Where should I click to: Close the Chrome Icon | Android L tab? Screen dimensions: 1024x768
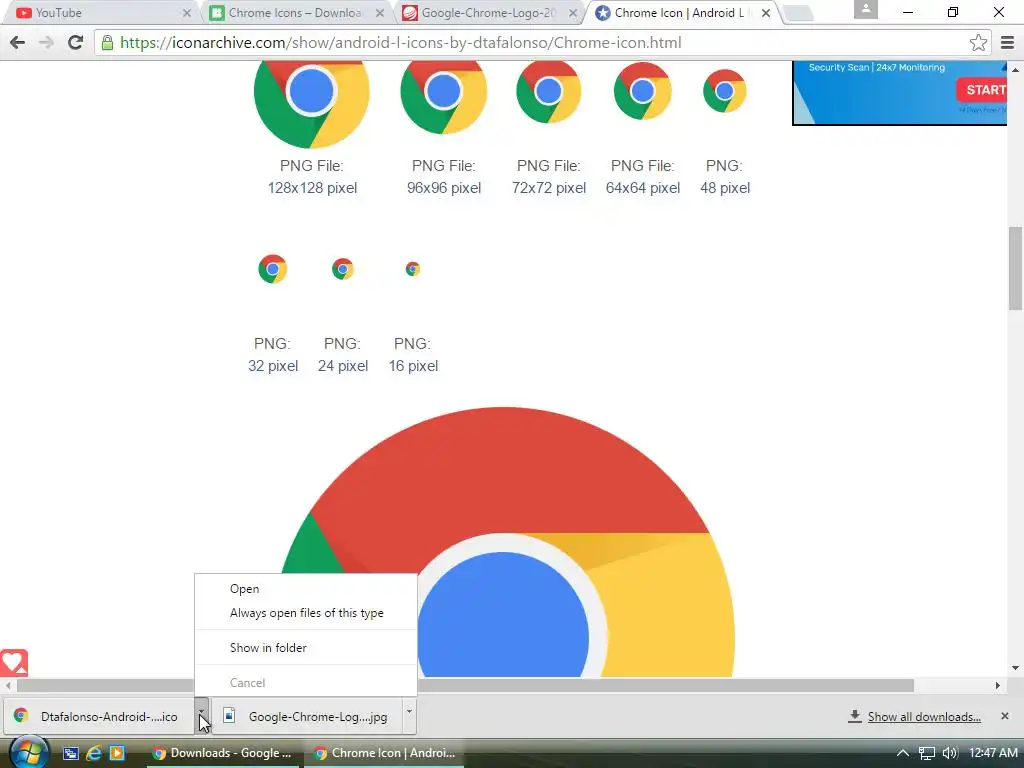(x=765, y=12)
